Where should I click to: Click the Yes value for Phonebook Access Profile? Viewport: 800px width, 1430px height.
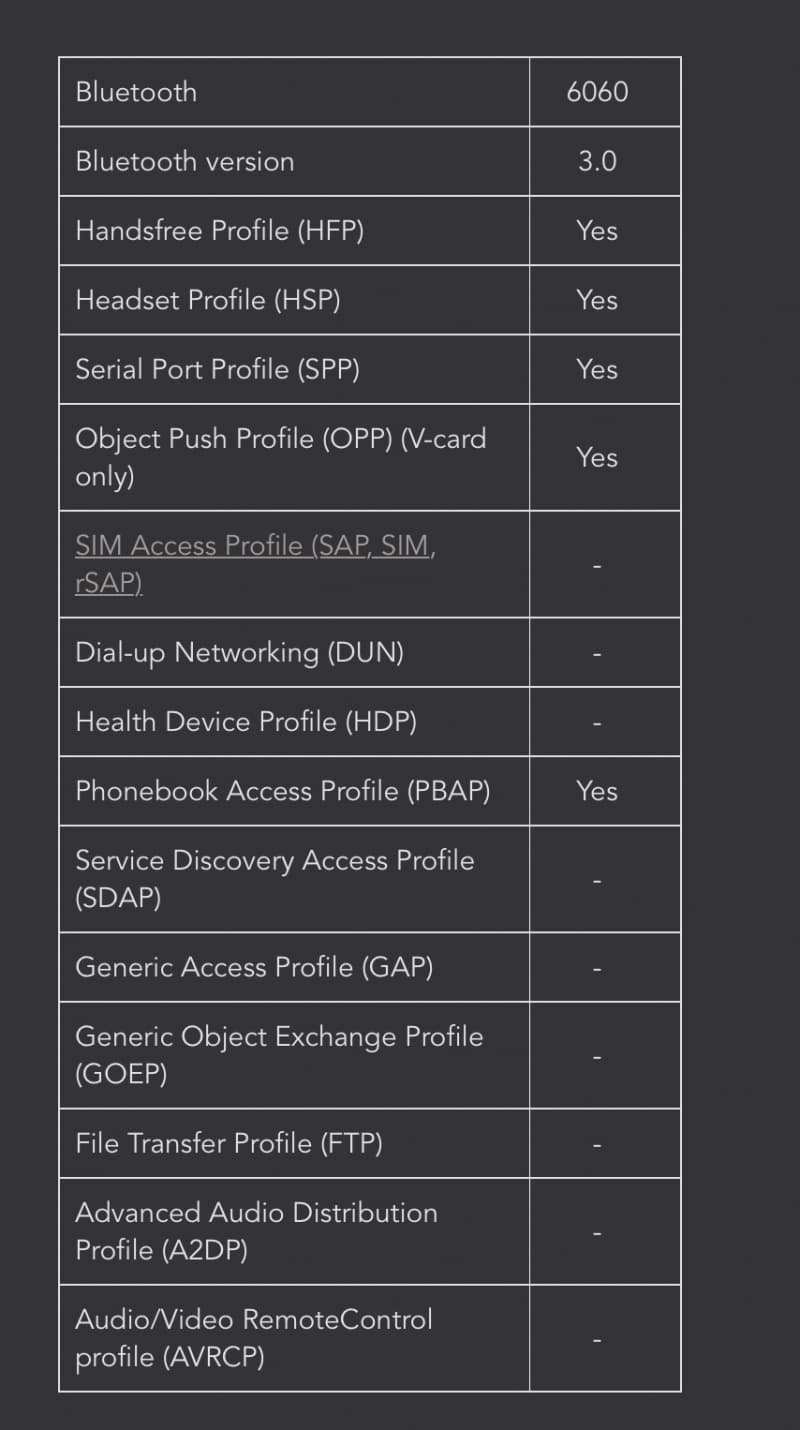pyautogui.click(x=597, y=791)
